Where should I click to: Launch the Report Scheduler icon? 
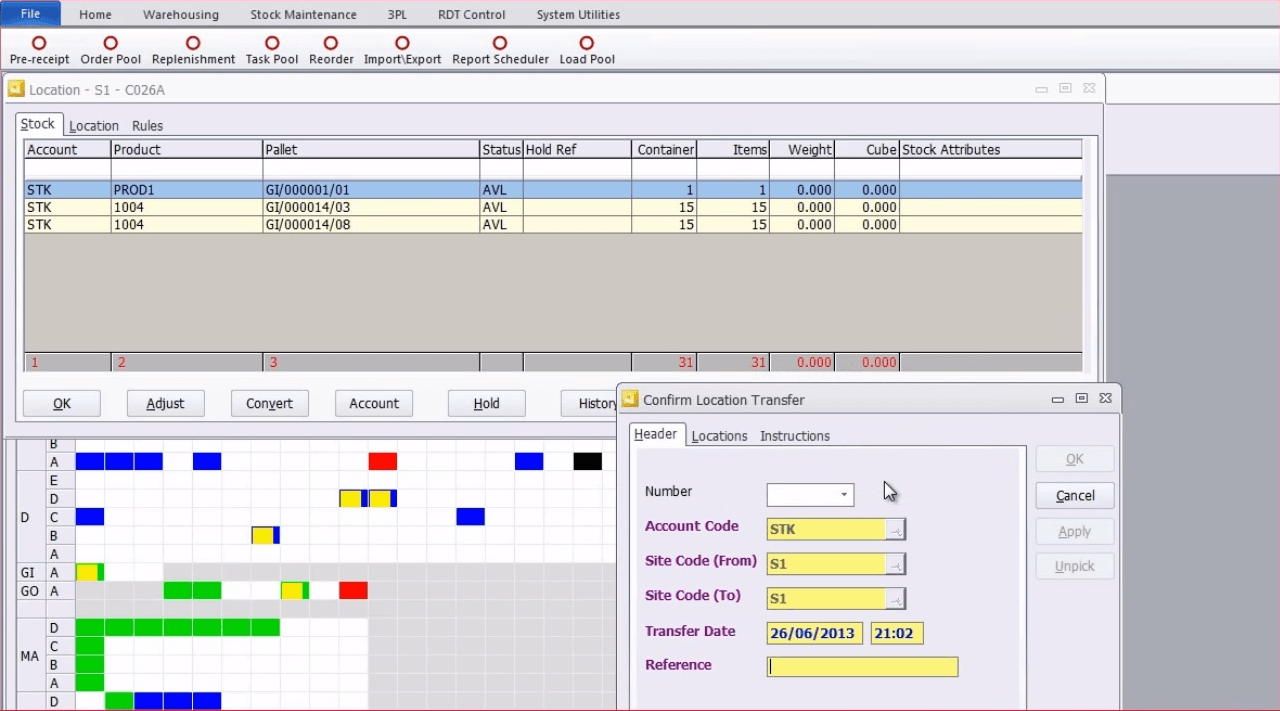500,43
